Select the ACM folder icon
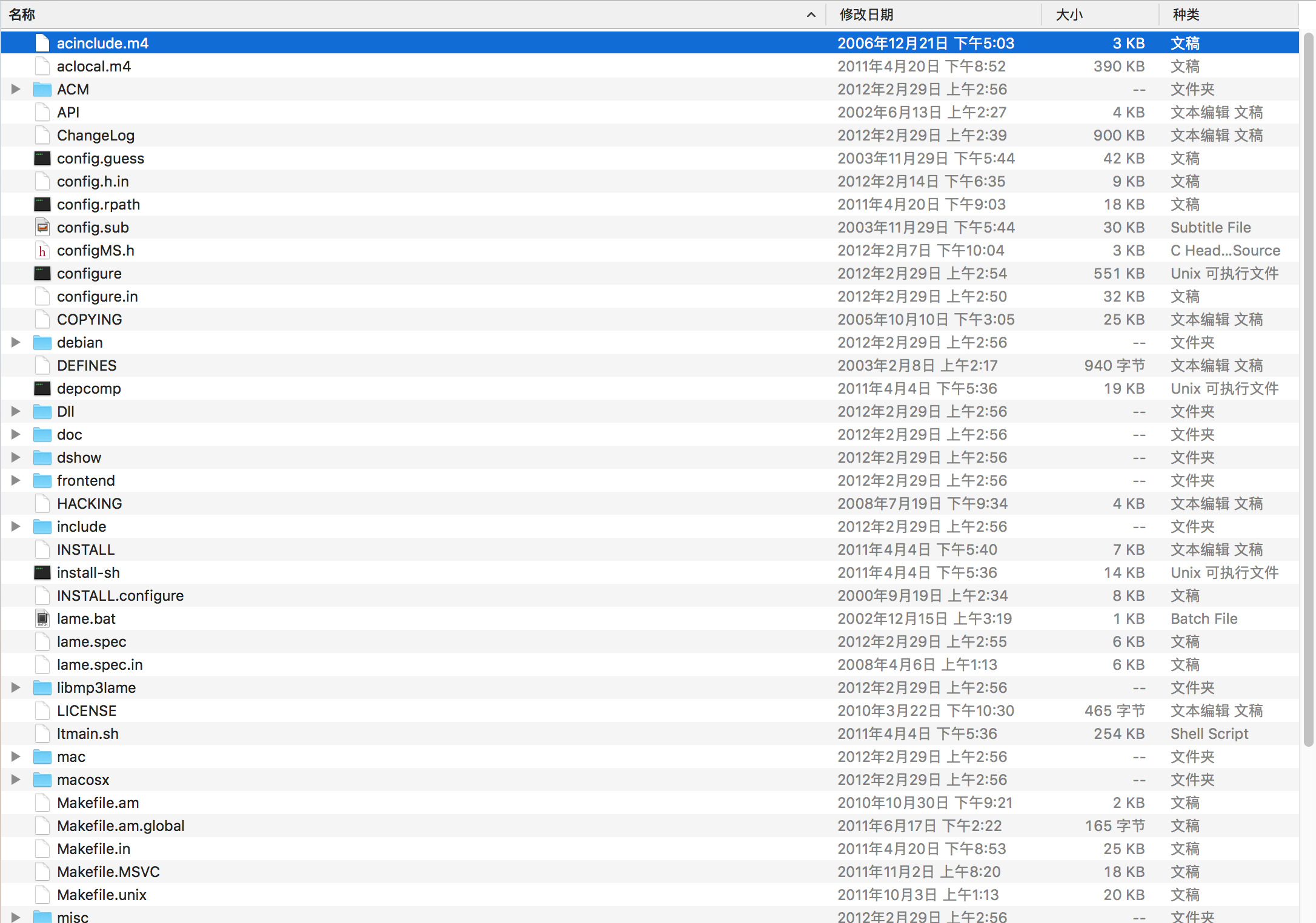 [42, 89]
